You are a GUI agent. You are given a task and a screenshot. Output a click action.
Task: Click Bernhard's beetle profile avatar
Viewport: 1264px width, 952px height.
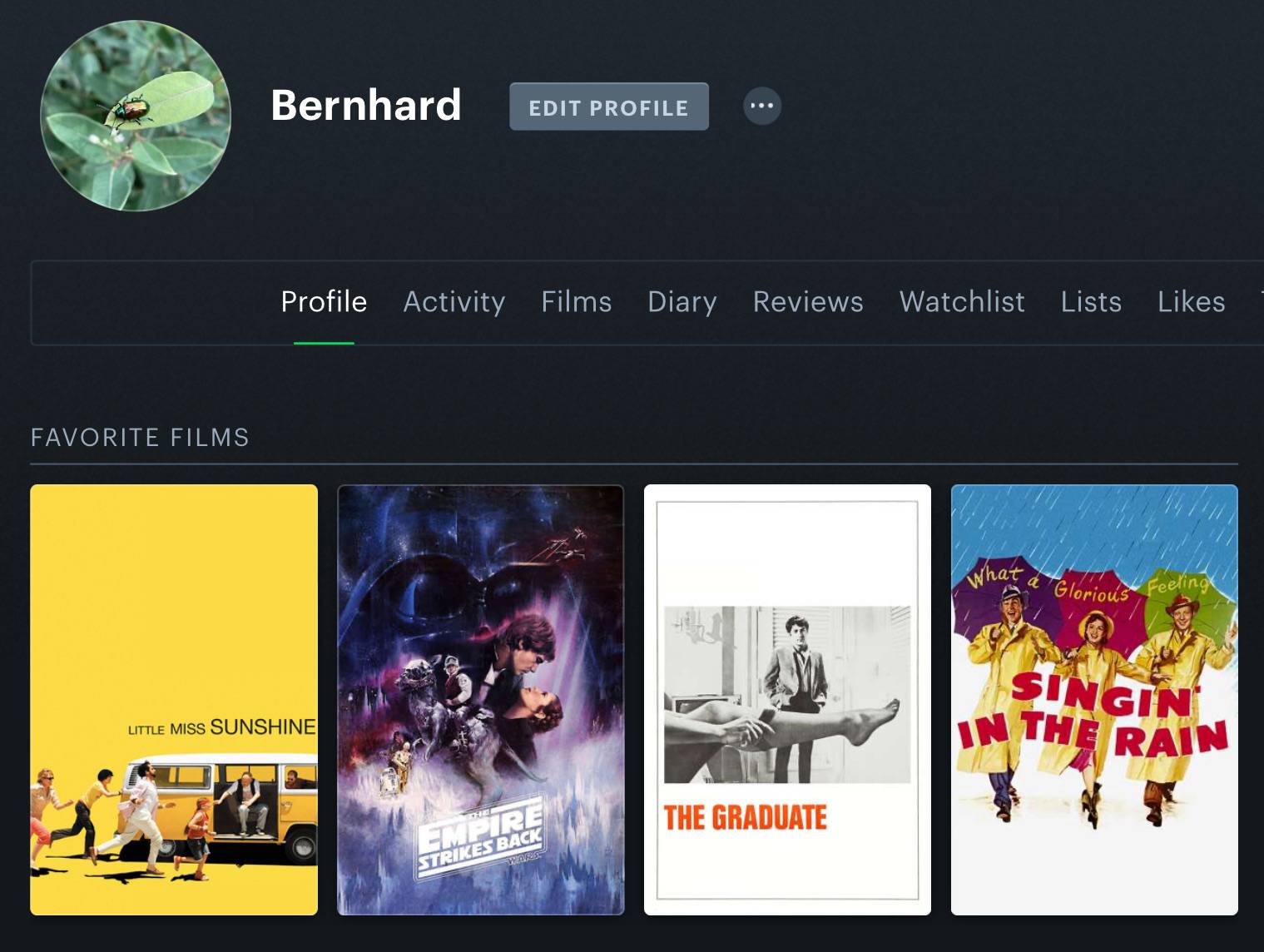tap(136, 116)
